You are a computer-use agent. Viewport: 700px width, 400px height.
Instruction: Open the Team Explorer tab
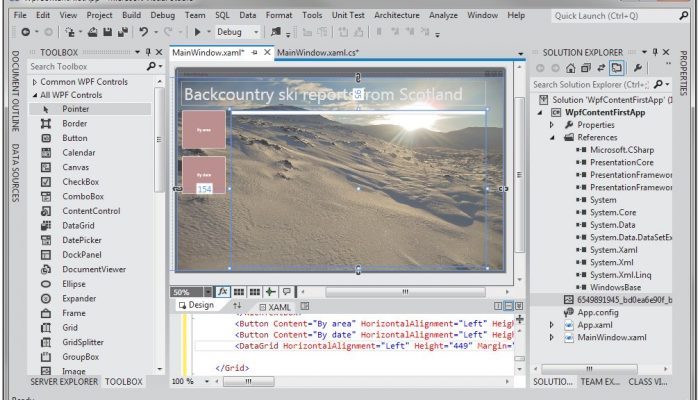600,382
